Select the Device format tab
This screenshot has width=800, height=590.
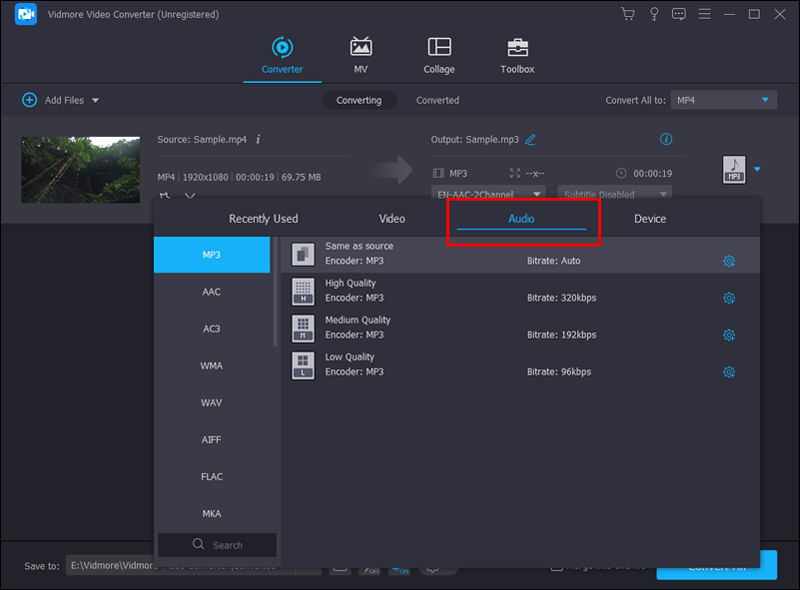(650, 218)
